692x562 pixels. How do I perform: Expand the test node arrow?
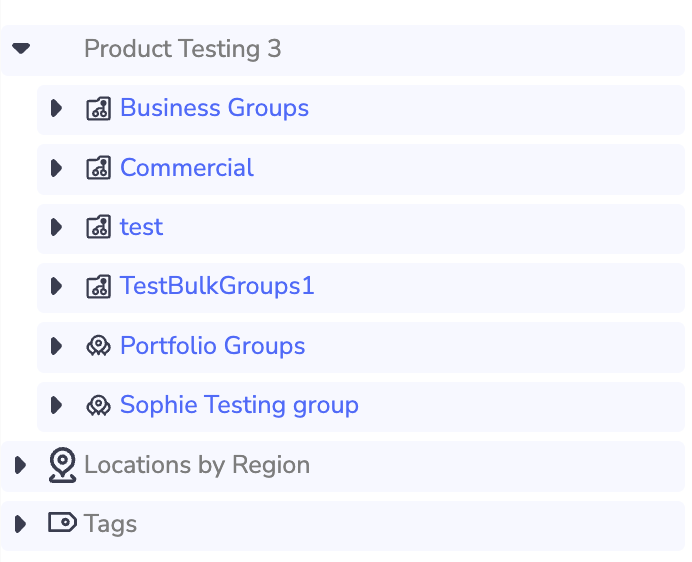pyautogui.click(x=56, y=227)
